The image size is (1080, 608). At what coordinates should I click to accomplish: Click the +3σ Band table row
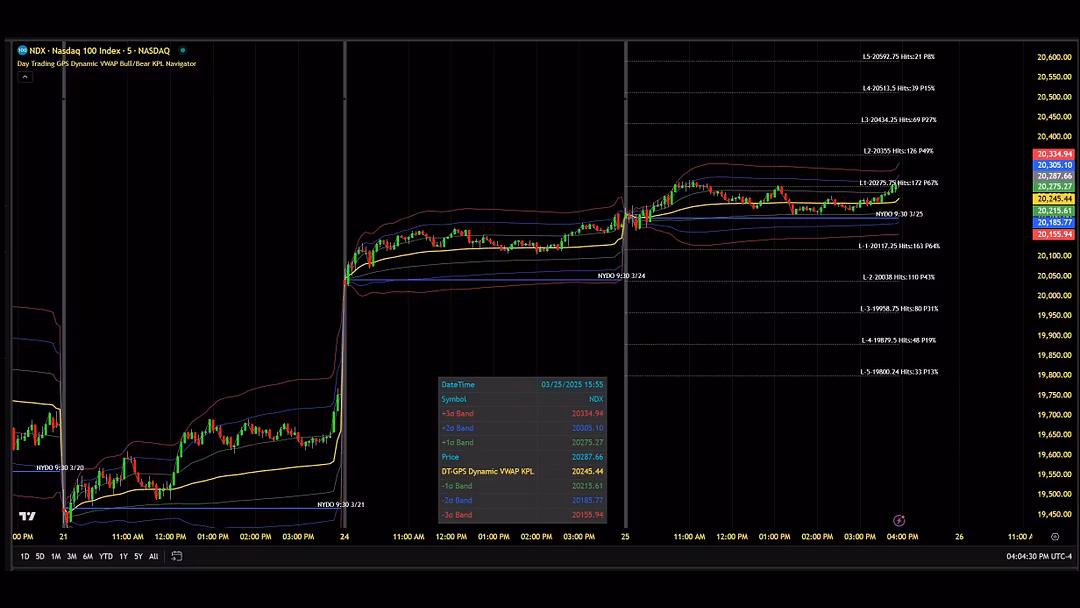tap(522, 414)
